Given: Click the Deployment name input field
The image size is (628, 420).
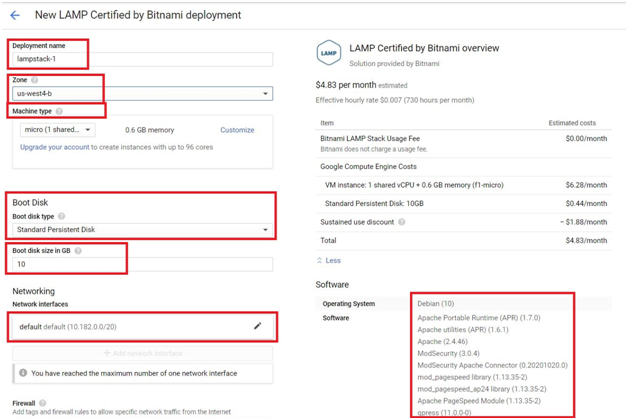Looking at the screenshot, I should pos(142,59).
